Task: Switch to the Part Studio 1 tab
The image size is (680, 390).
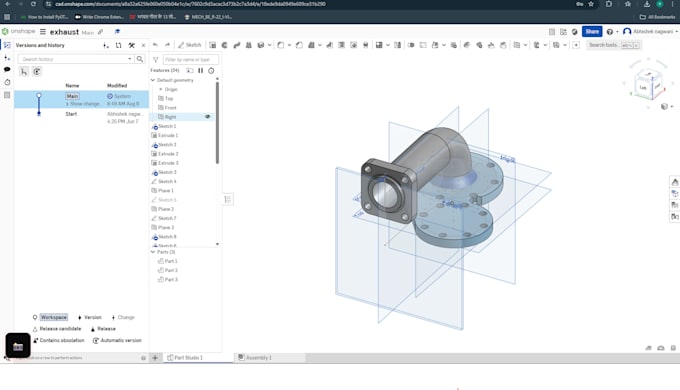Action: [x=185, y=358]
